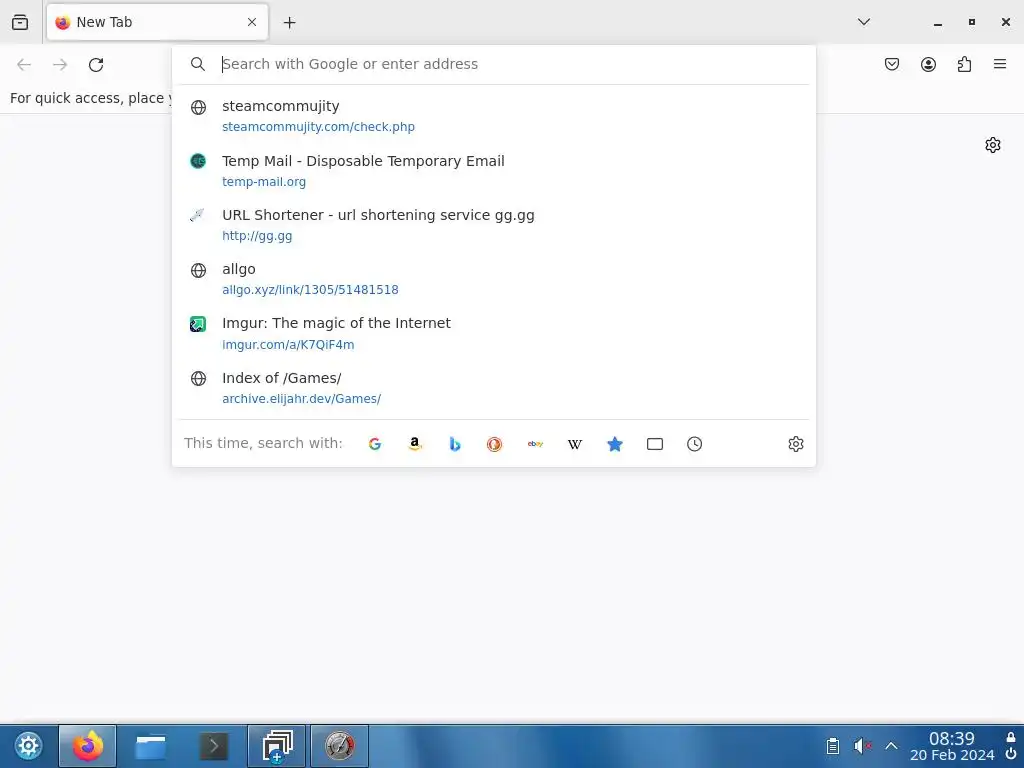
Task: Search this time with eBay
Action: coord(535,444)
